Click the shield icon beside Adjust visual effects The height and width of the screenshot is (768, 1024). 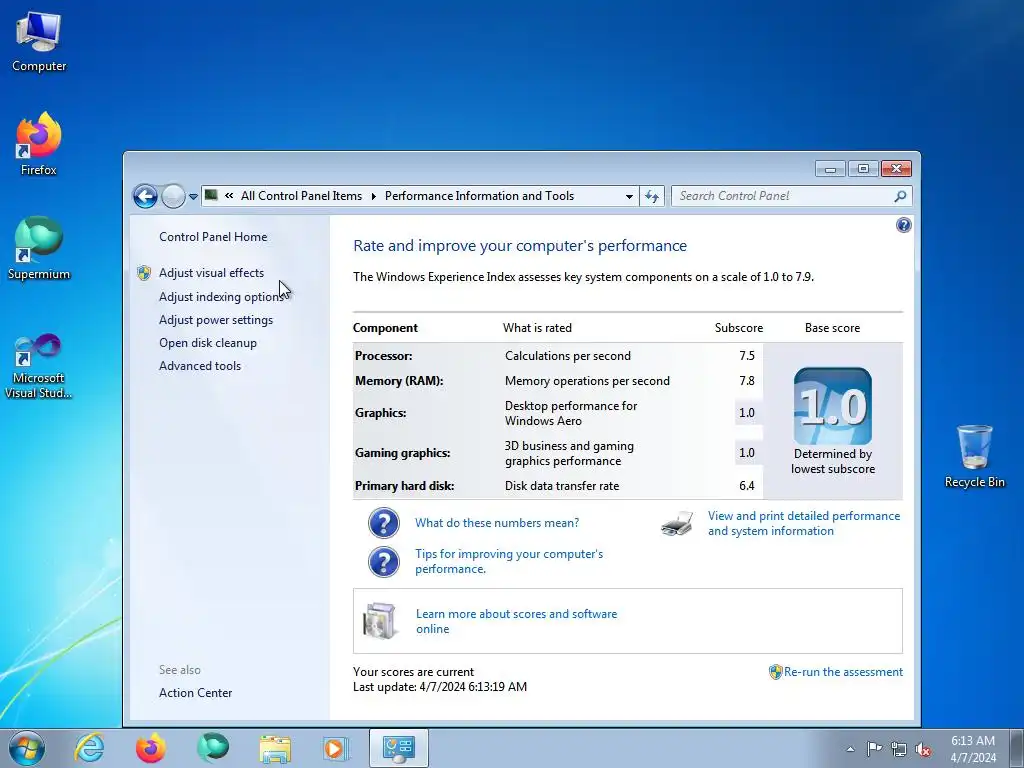coord(144,273)
